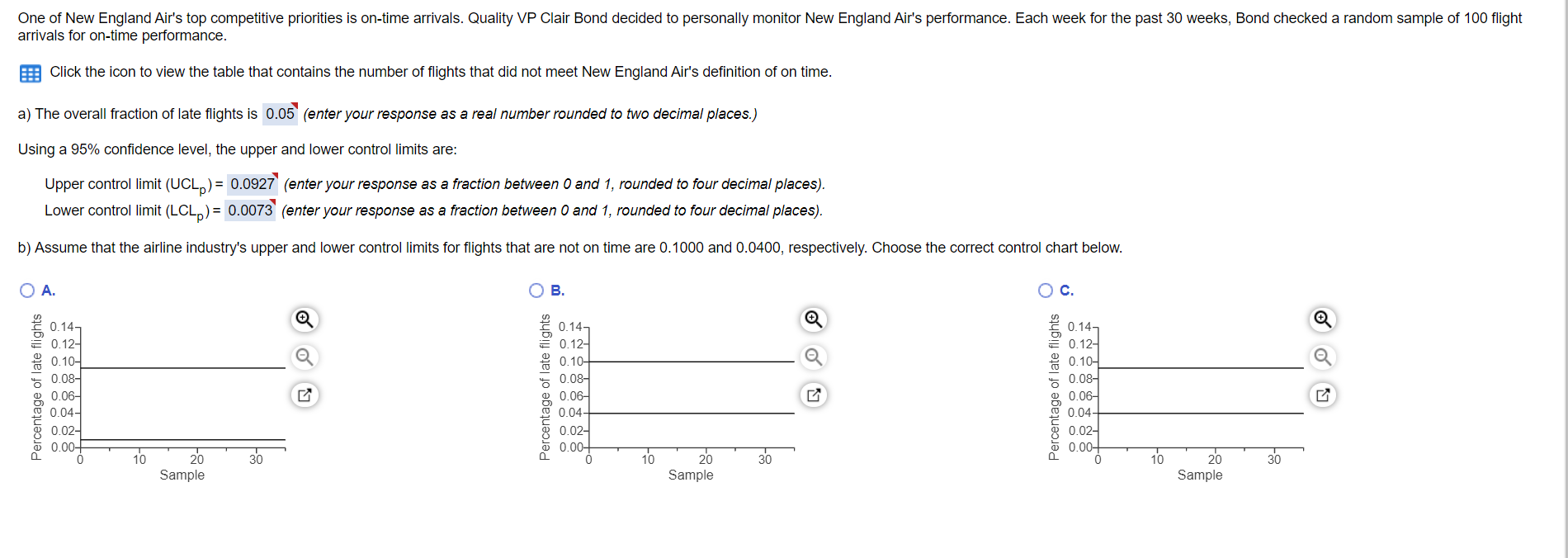This screenshot has height=558, width=1568.
Task: Click the red correction flag on 0.05 answer
Action: (x=294, y=106)
